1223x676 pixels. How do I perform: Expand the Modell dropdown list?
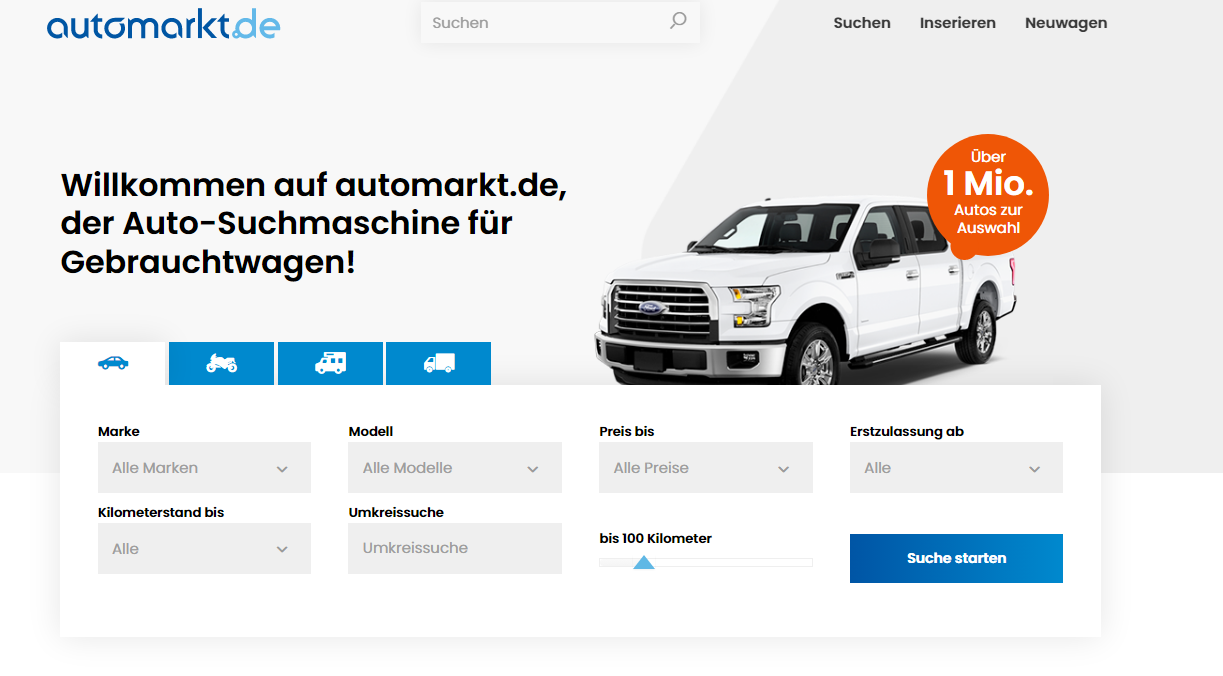coord(455,468)
